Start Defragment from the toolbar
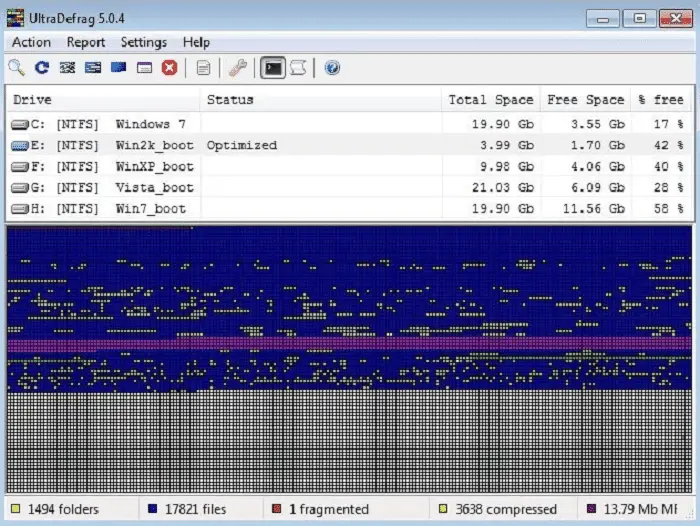This screenshot has height=526, width=700. pos(67,68)
